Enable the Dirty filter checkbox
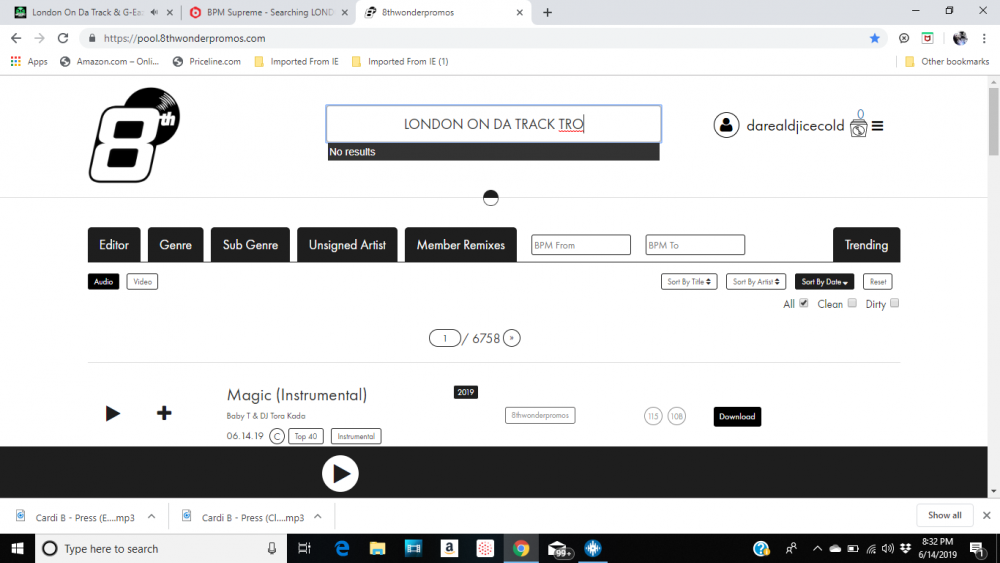Screen dimensions: 1000x563 click(895, 303)
